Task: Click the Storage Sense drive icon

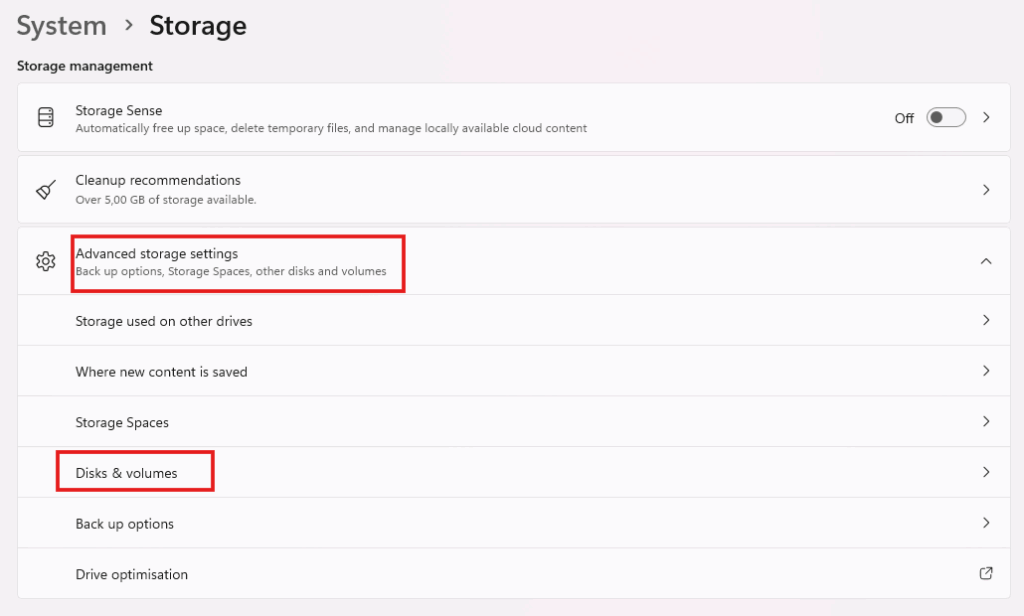Action: coord(46,117)
